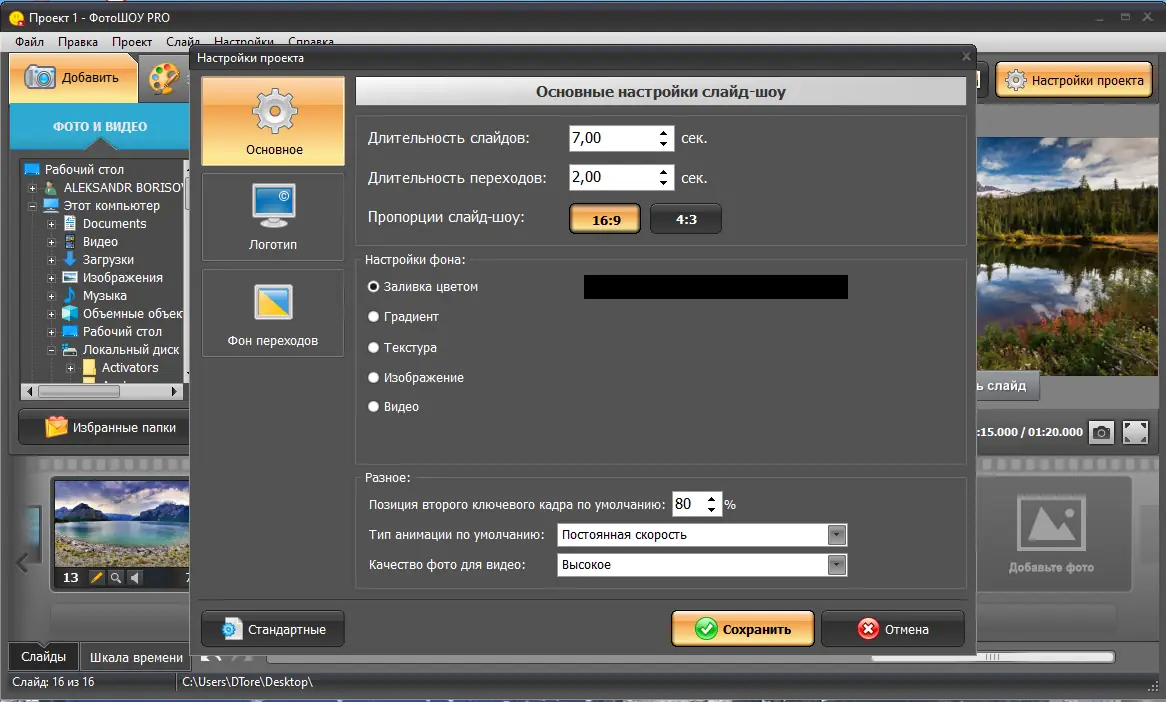Click Отмена to cancel the dialog
Image resolution: width=1166 pixels, height=702 pixels.
pyautogui.click(x=893, y=629)
